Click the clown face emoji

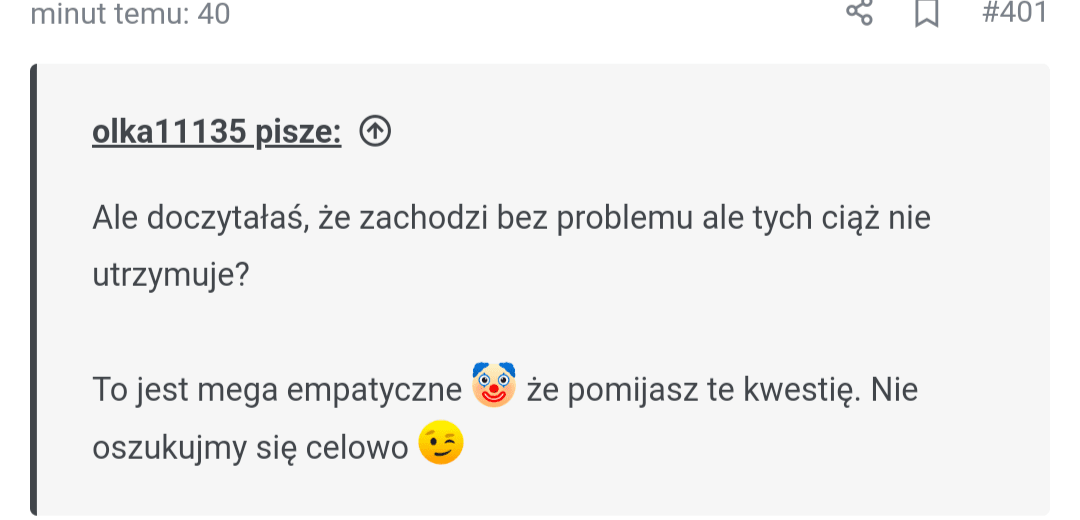click(x=493, y=386)
